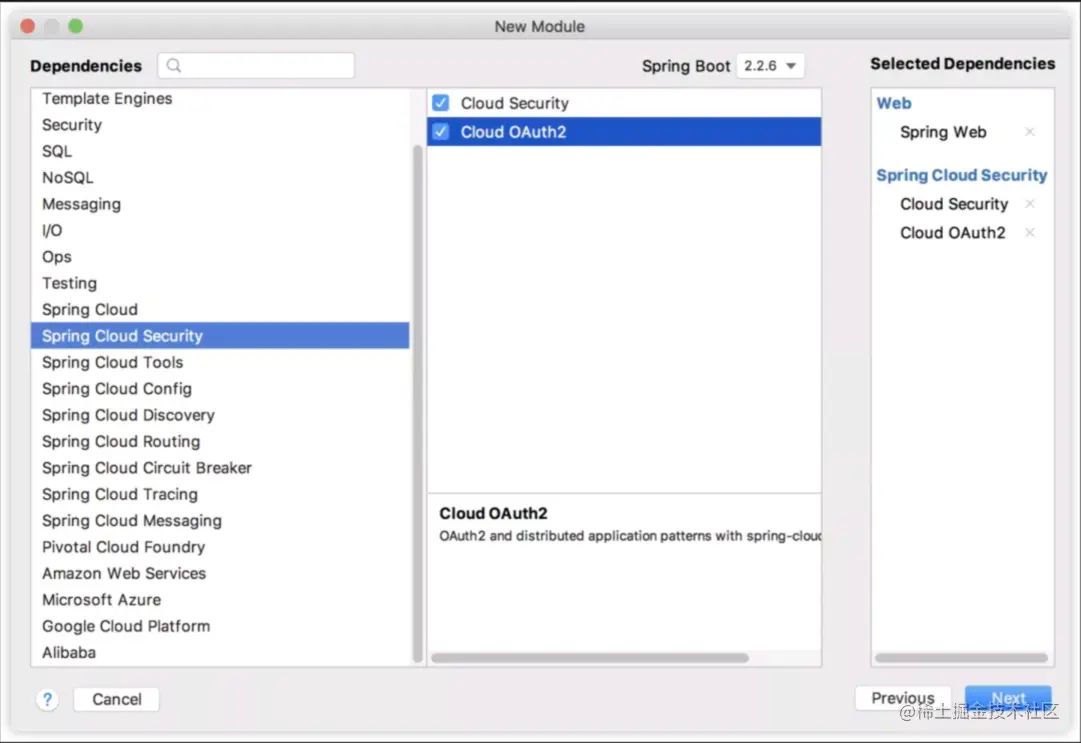1081x743 pixels.
Task: Select the Microsoft Azure category
Action: pyautogui.click(x=220, y=600)
